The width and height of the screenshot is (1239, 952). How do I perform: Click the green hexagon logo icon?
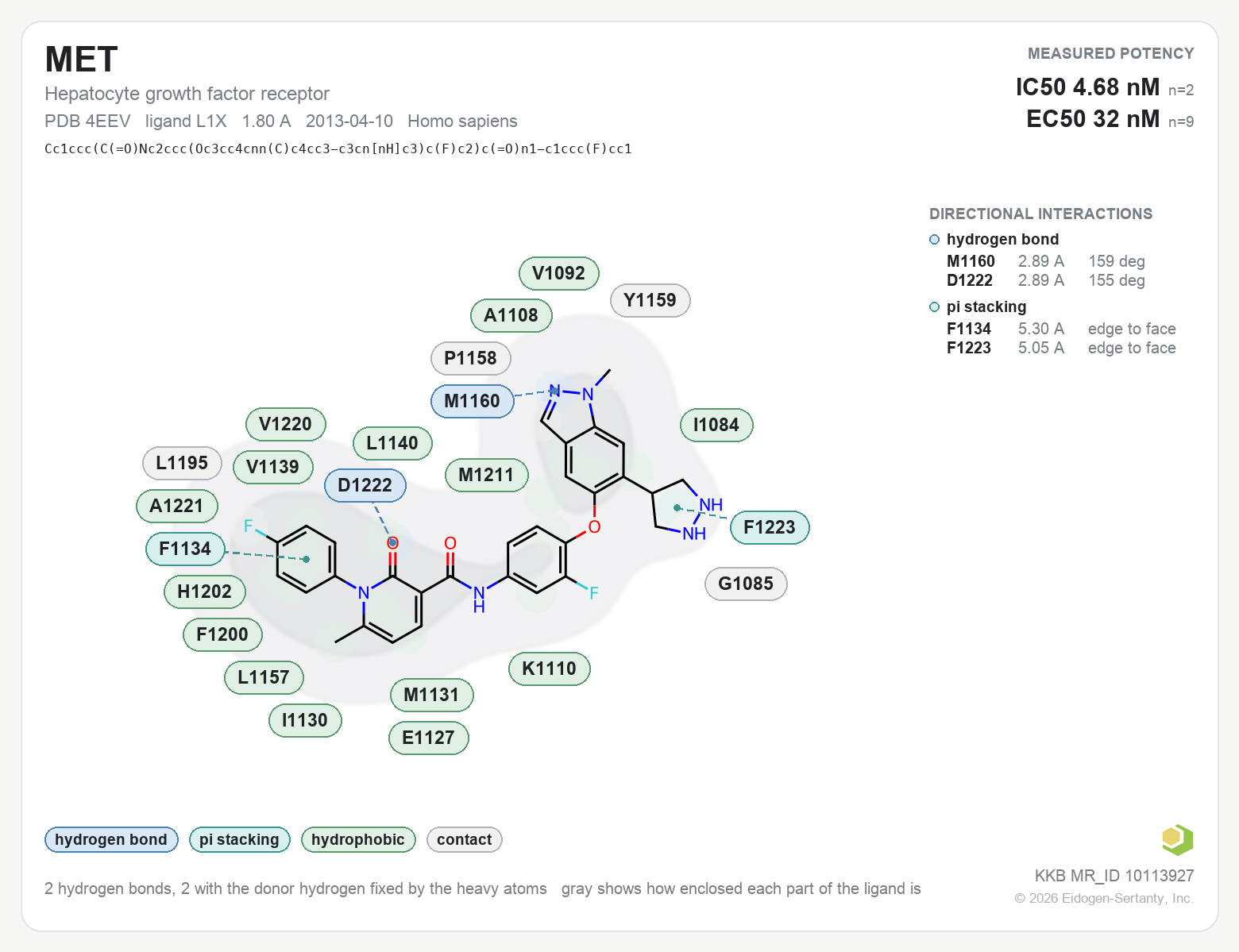1177,839
